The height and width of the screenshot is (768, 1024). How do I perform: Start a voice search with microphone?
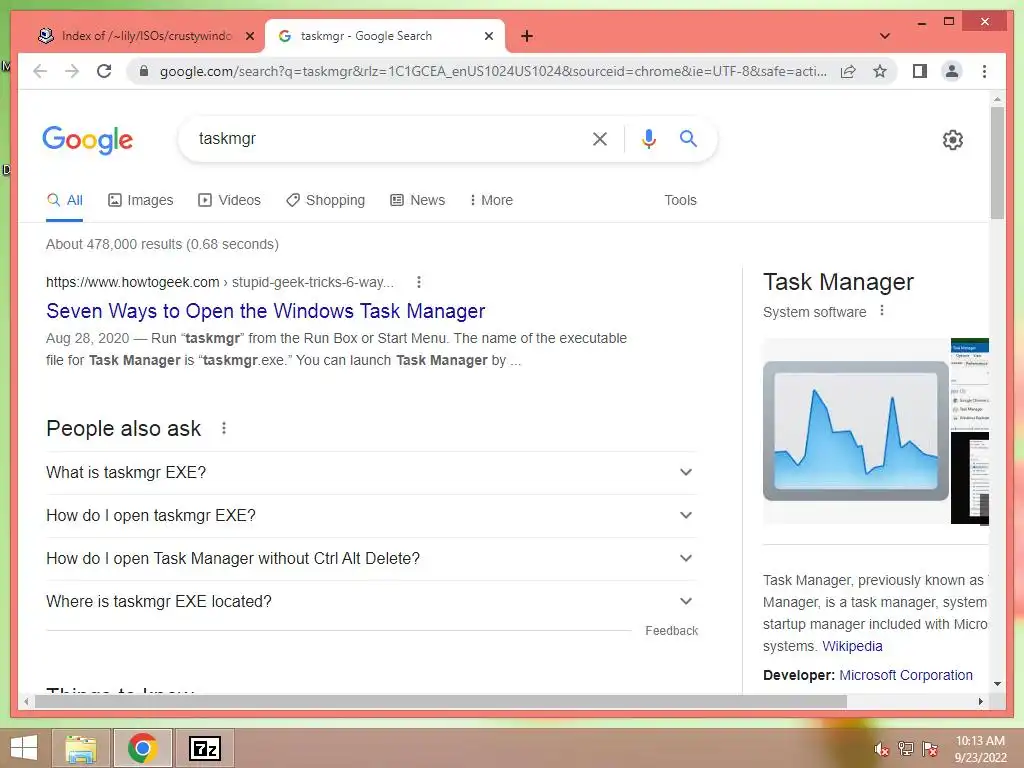pyautogui.click(x=648, y=138)
